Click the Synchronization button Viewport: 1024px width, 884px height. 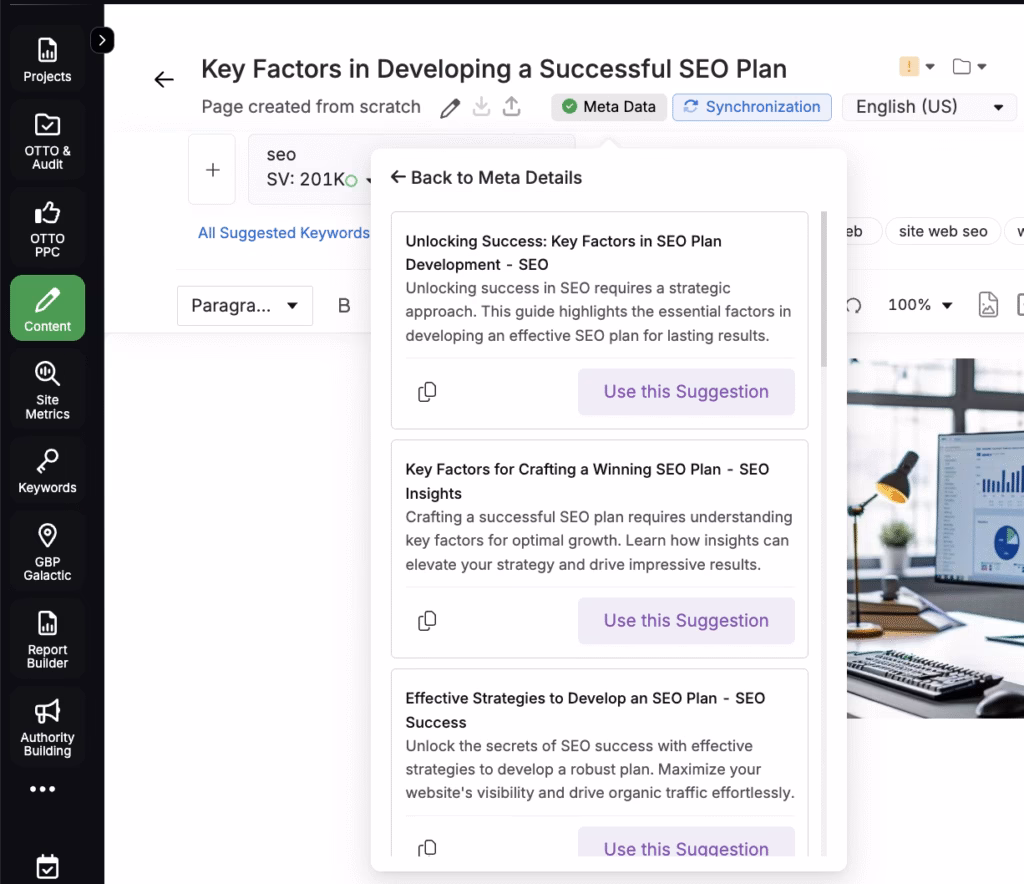[752, 107]
